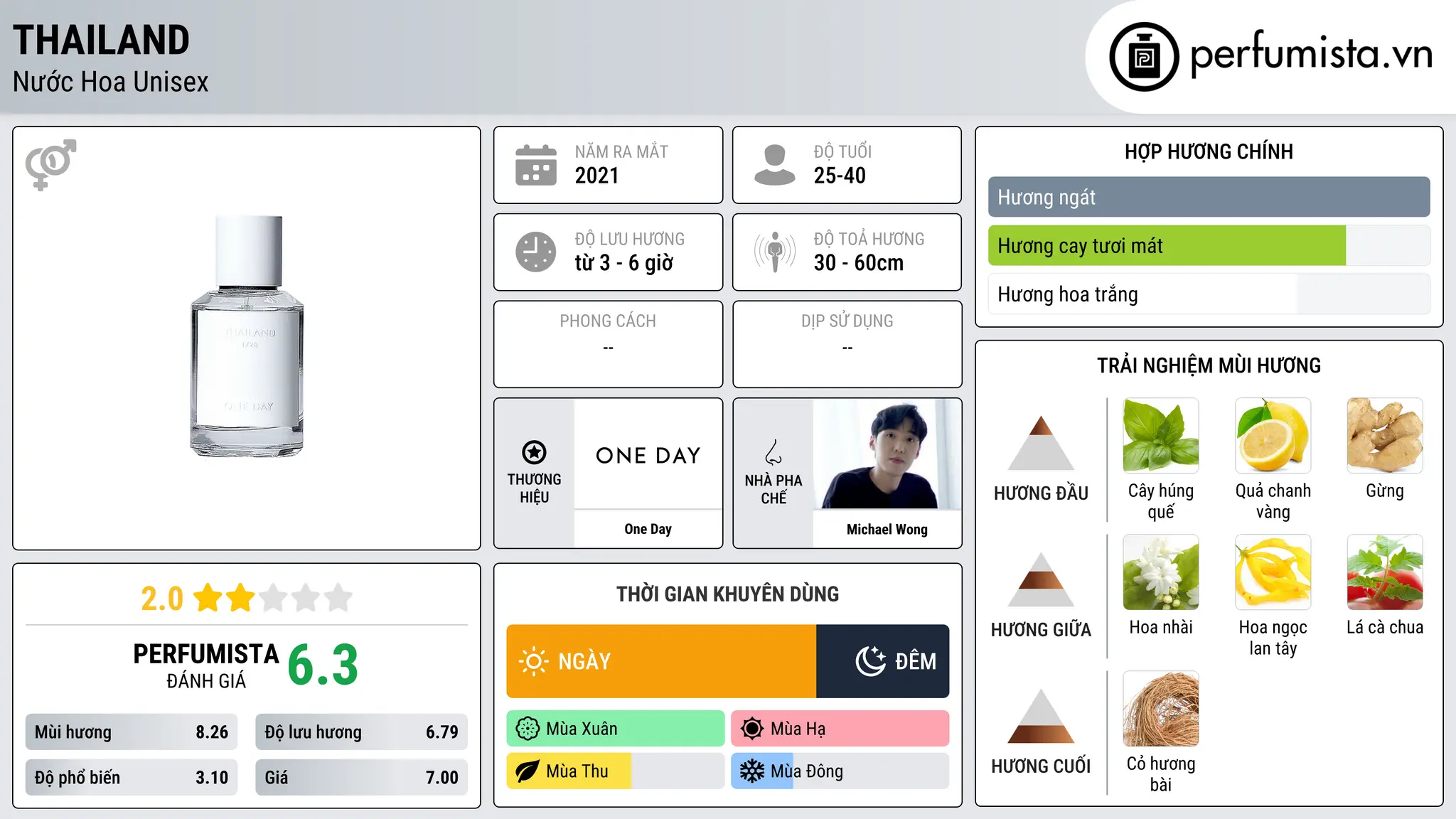Screen dimensions: 1456x819
Task: Click the THAILAND perfume title
Action: point(101,40)
